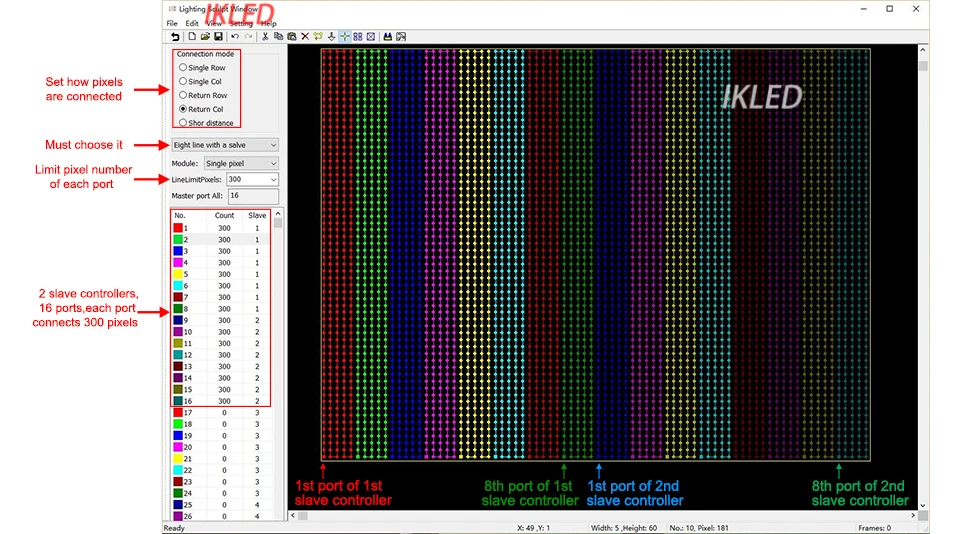Open the LineLimitPixels dropdown
Viewport: 960px width, 534px height.
pyautogui.click(x=252, y=179)
